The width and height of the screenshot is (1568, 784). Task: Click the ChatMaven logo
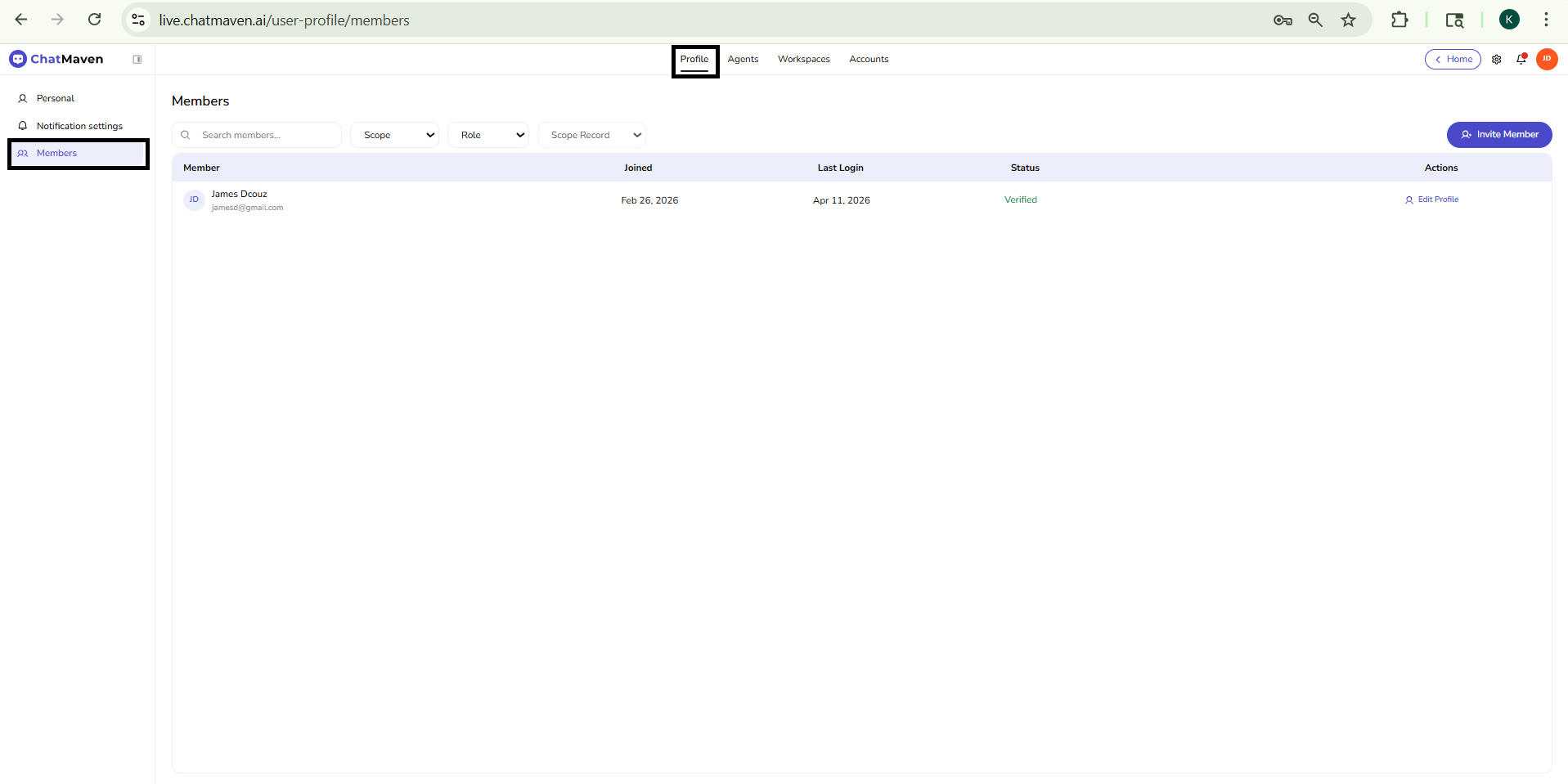click(56, 59)
